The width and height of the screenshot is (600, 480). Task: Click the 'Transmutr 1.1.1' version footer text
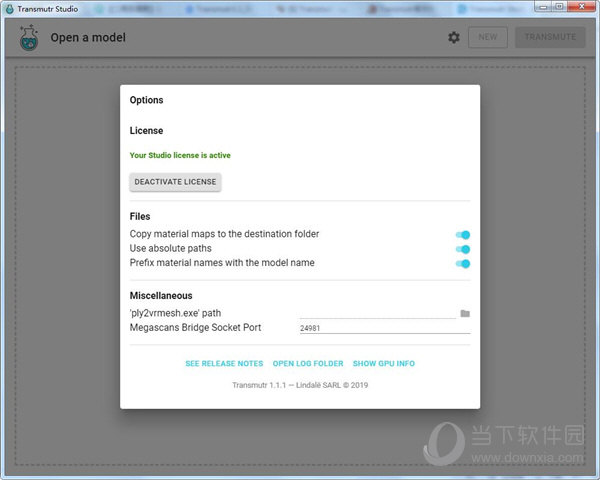pos(300,385)
